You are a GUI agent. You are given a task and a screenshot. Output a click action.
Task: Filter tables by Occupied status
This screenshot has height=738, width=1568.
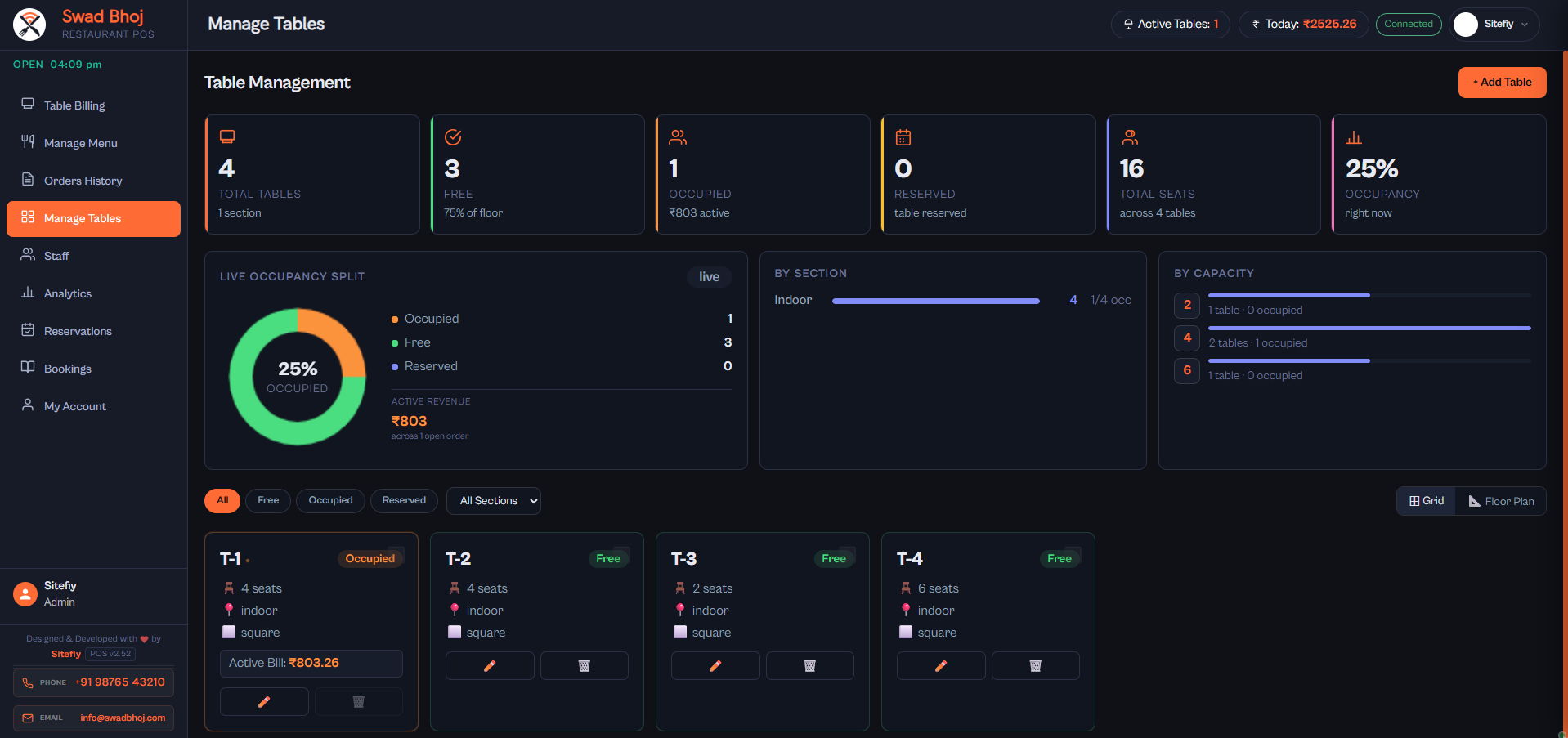(x=330, y=500)
